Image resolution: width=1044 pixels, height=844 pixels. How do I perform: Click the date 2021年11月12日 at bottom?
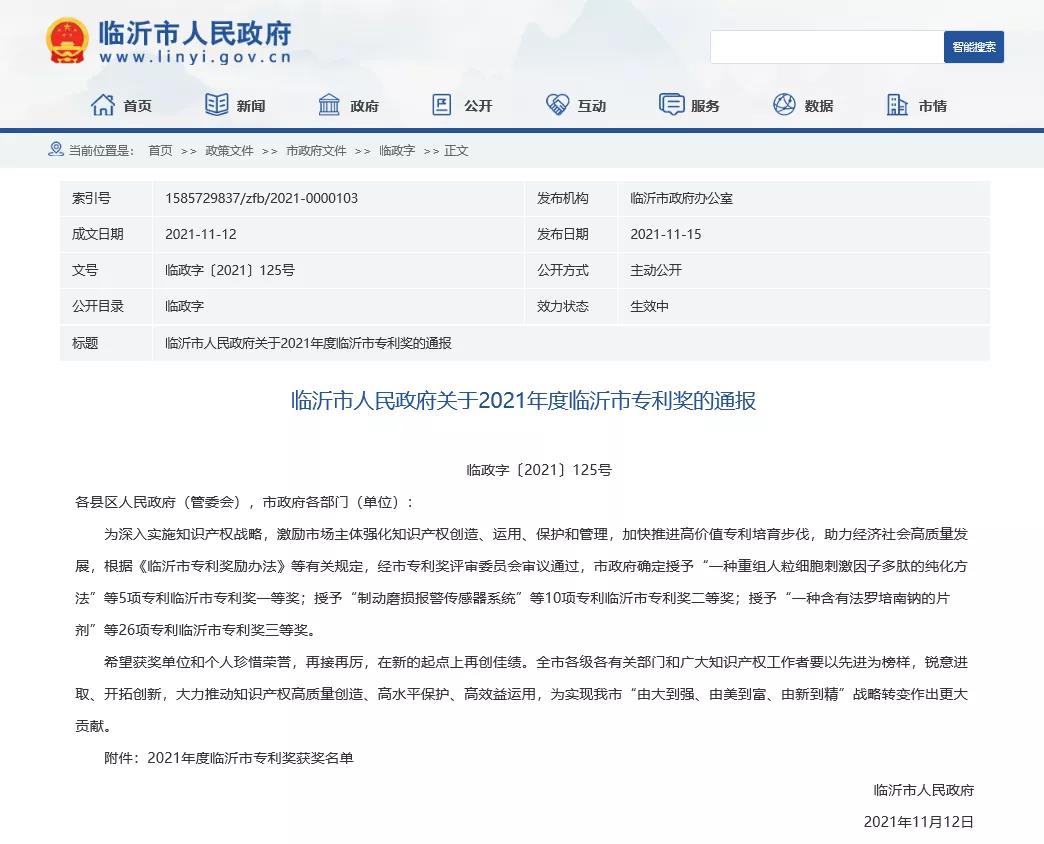(x=919, y=821)
